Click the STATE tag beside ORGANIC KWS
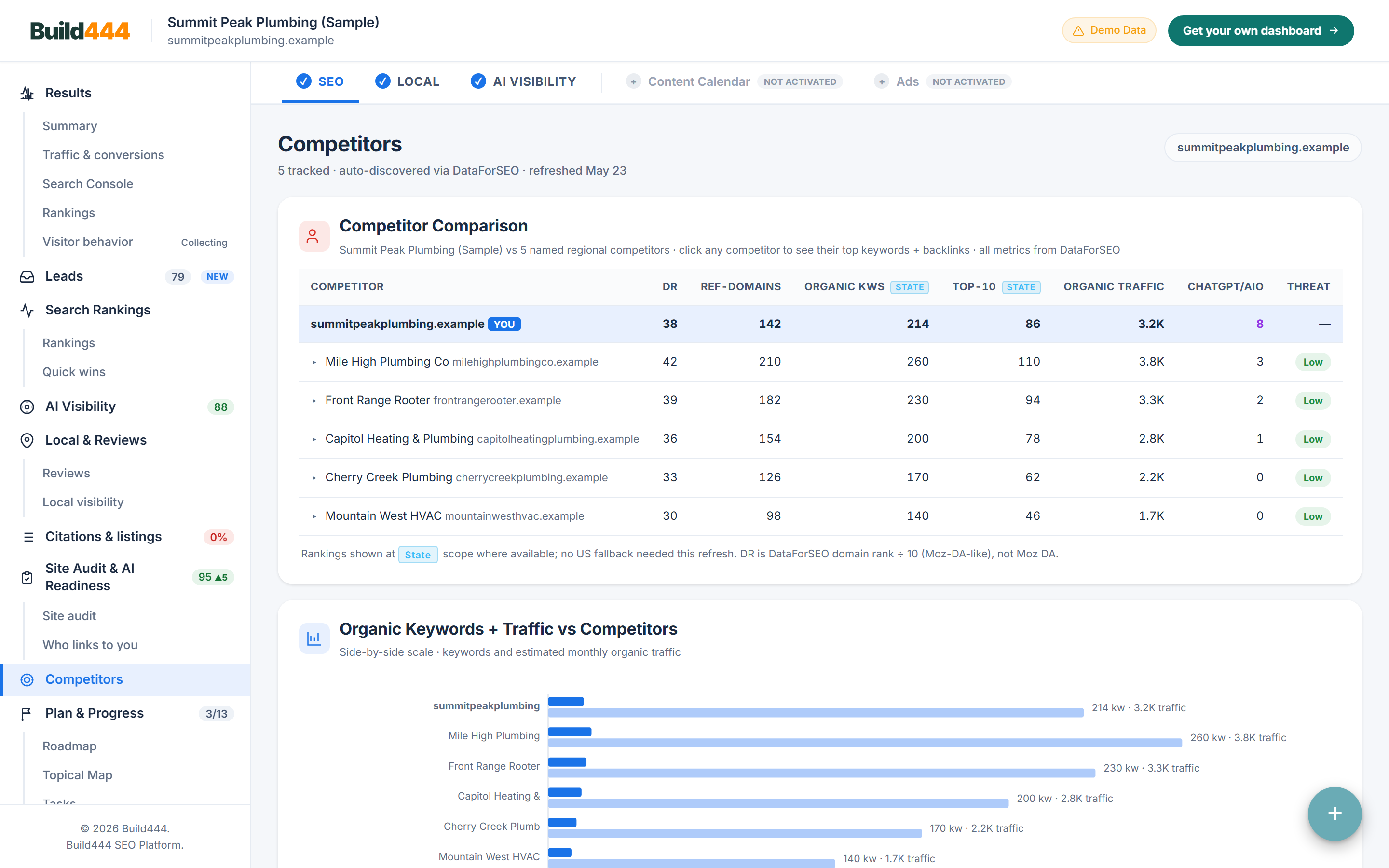Viewport: 1389px width, 868px height. (x=910, y=287)
